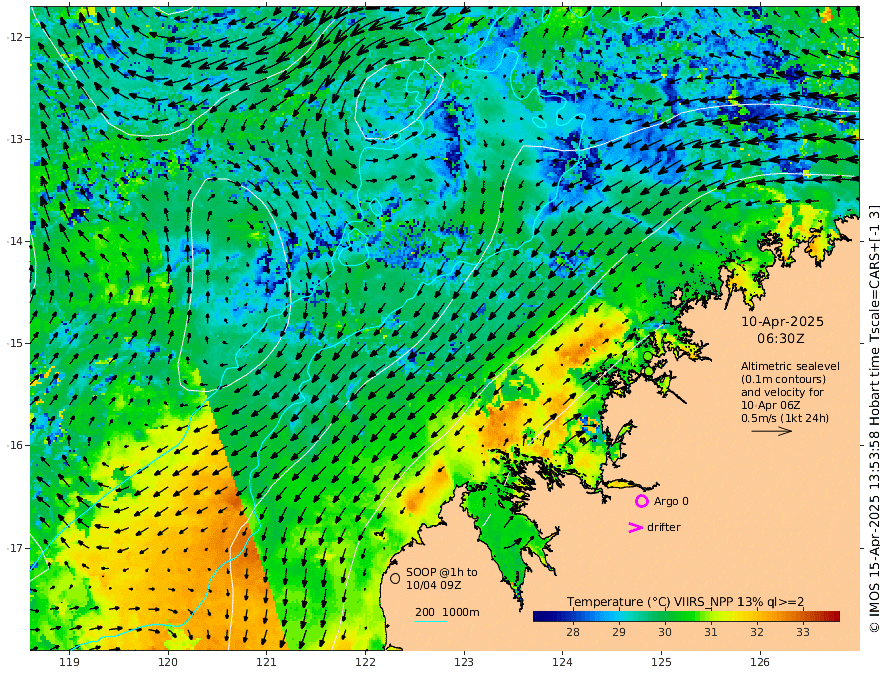Click the "10/04 09Z" text
Viewport: 880px width, 680px height.
434,585
